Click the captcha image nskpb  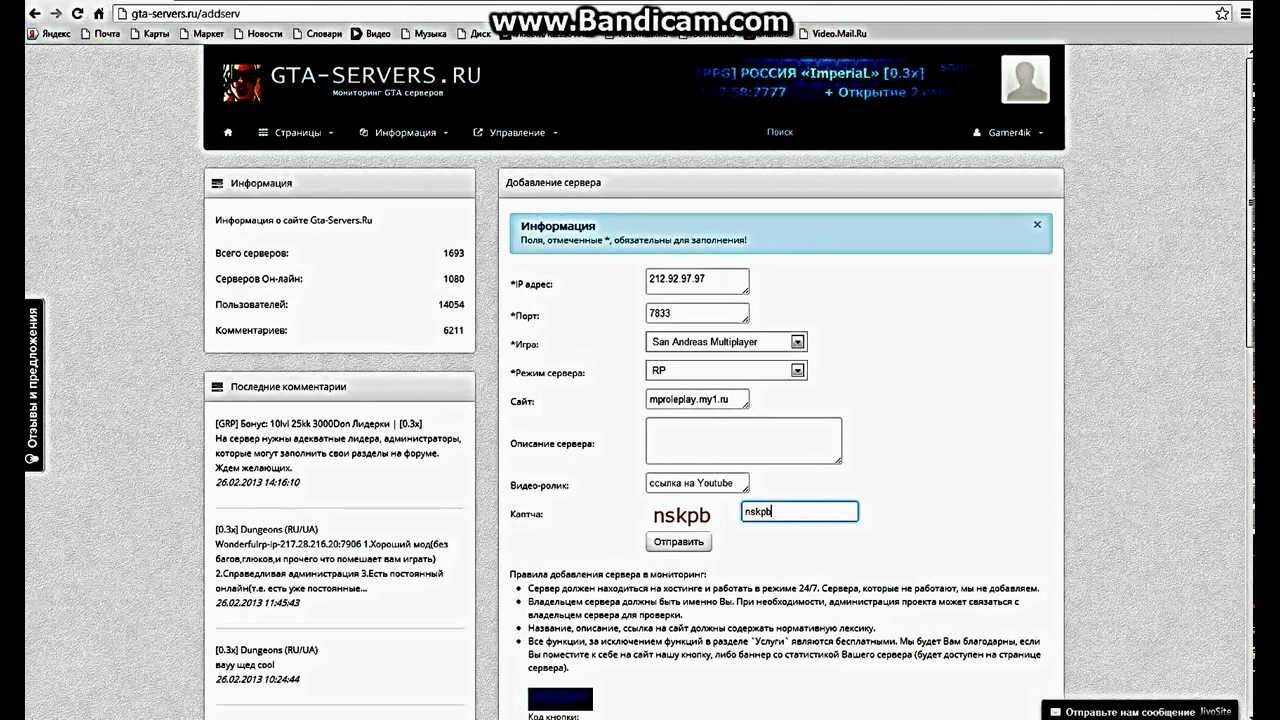[x=682, y=515]
